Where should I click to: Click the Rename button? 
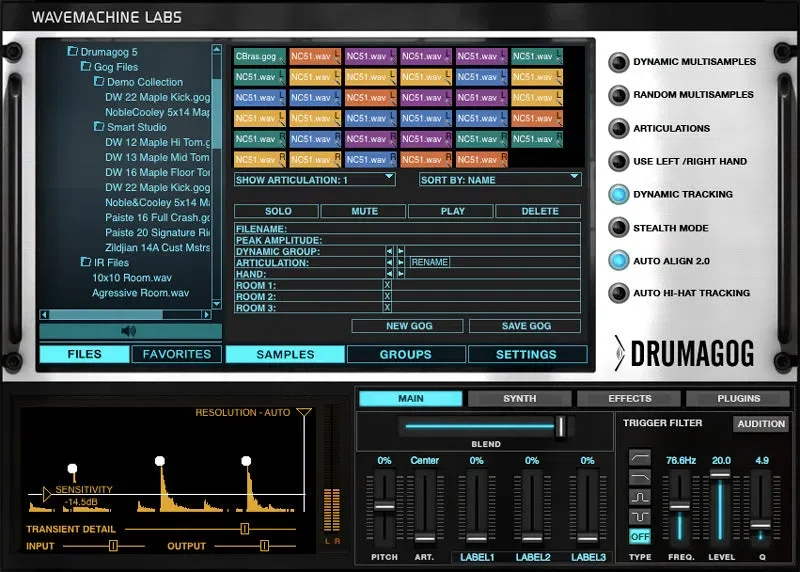tap(430, 262)
